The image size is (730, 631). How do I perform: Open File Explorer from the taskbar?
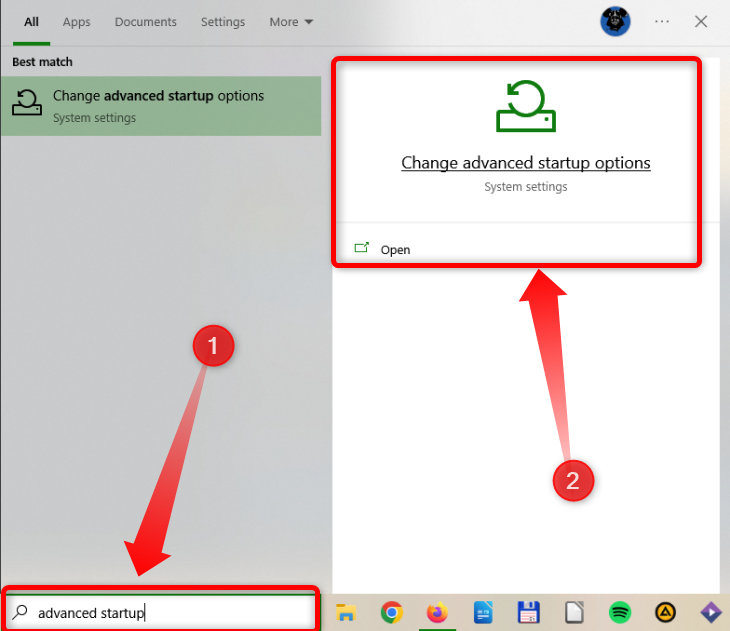(346, 612)
